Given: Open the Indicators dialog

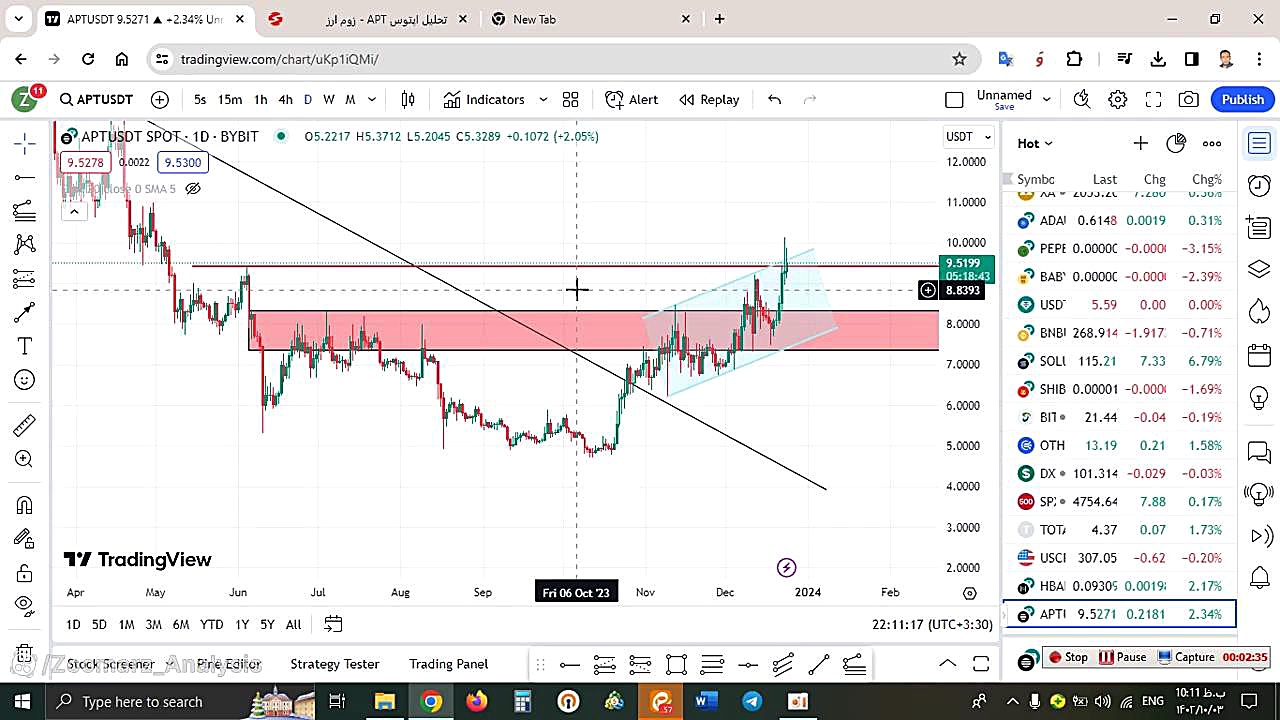Looking at the screenshot, I should click(484, 99).
